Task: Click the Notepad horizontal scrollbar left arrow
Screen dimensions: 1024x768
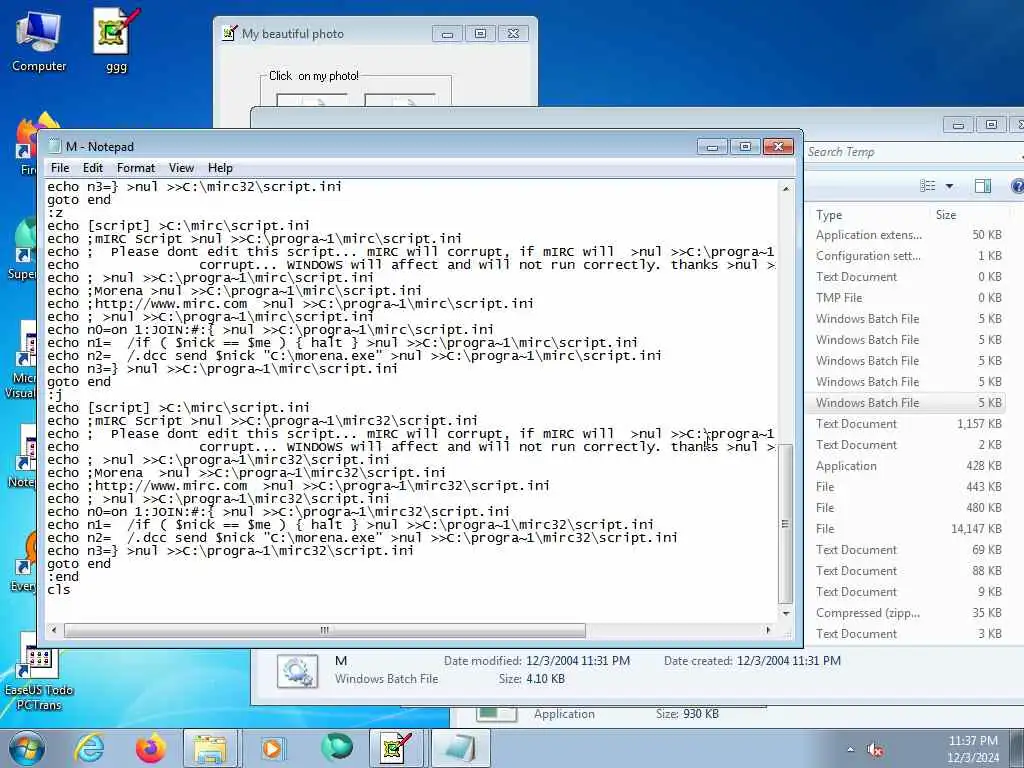Action: pyautogui.click(x=54, y=630)
